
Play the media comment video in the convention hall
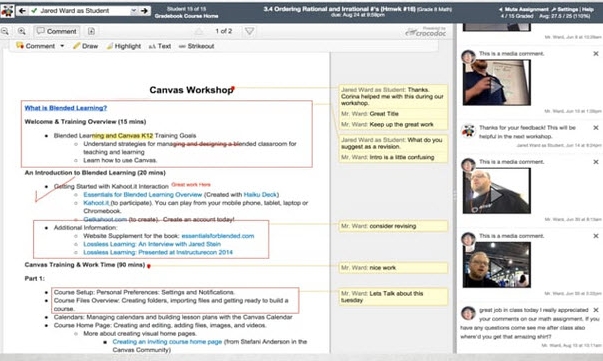pos(496,265)
